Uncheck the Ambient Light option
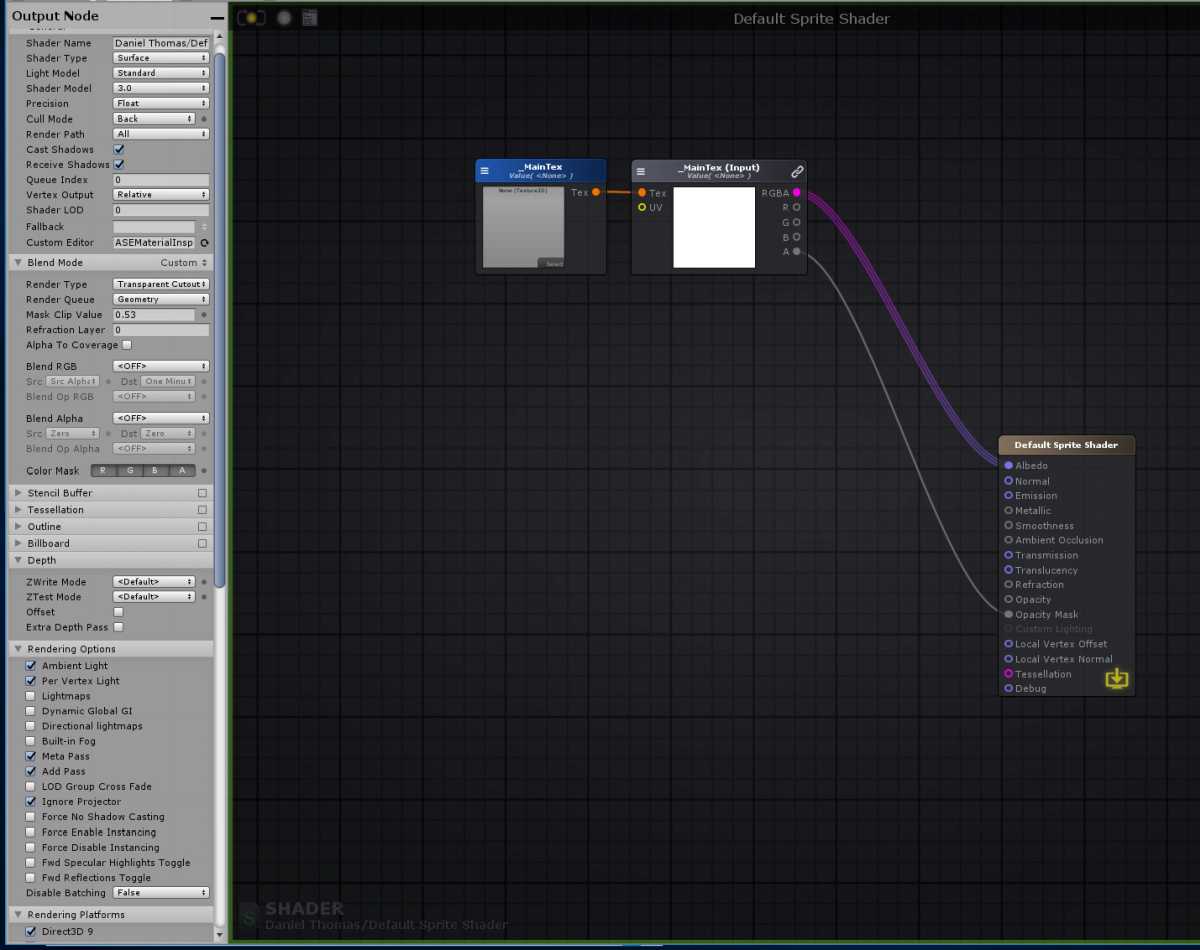Screen dimensions: 1200x950 point(31,666)
